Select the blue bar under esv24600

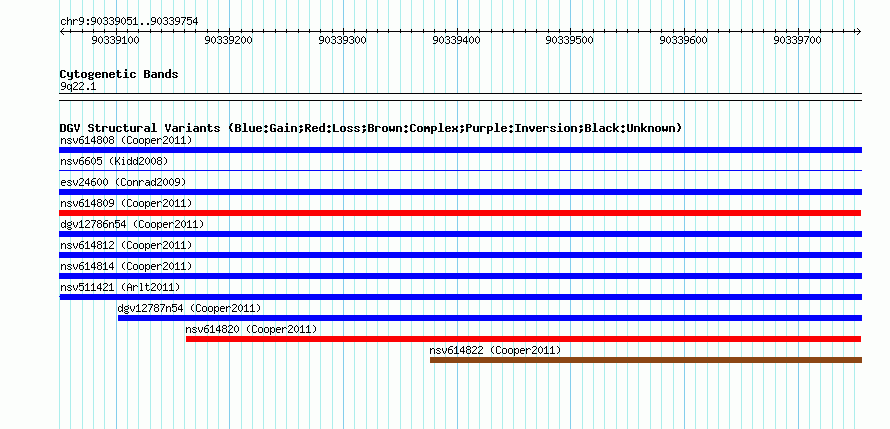(x=460, y=192)
